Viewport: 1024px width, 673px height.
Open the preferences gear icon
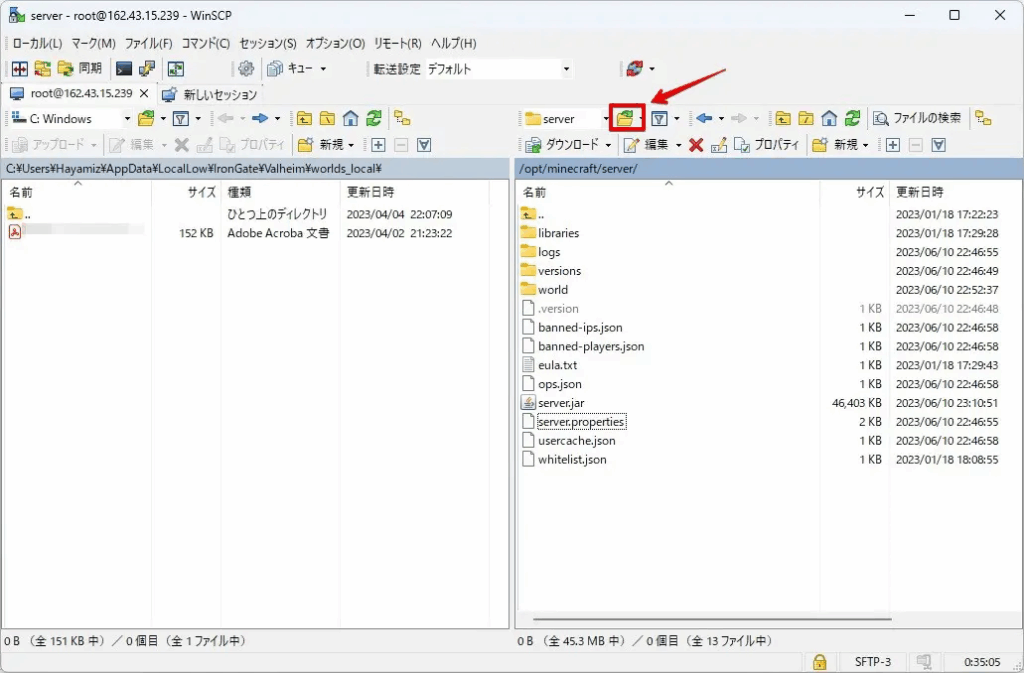point(245,69)
